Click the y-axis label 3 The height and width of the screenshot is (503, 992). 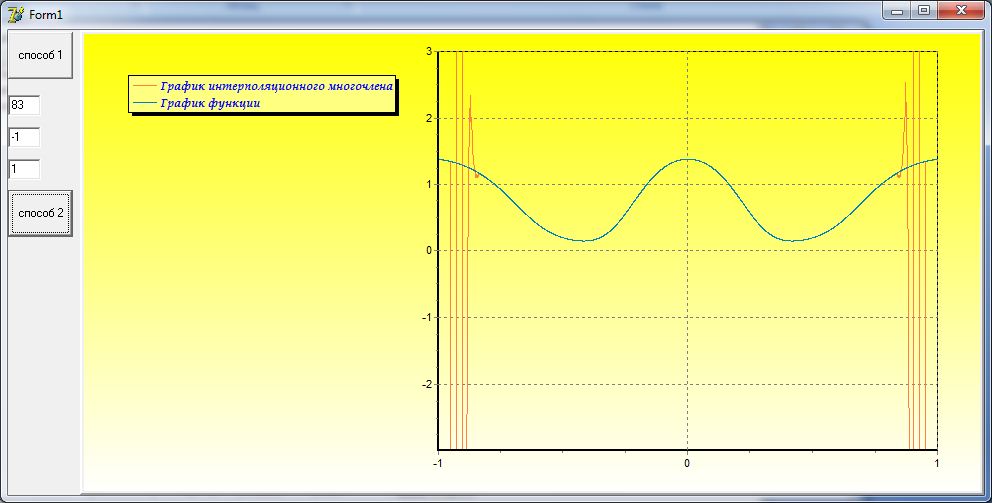click(x=429, y=51)
